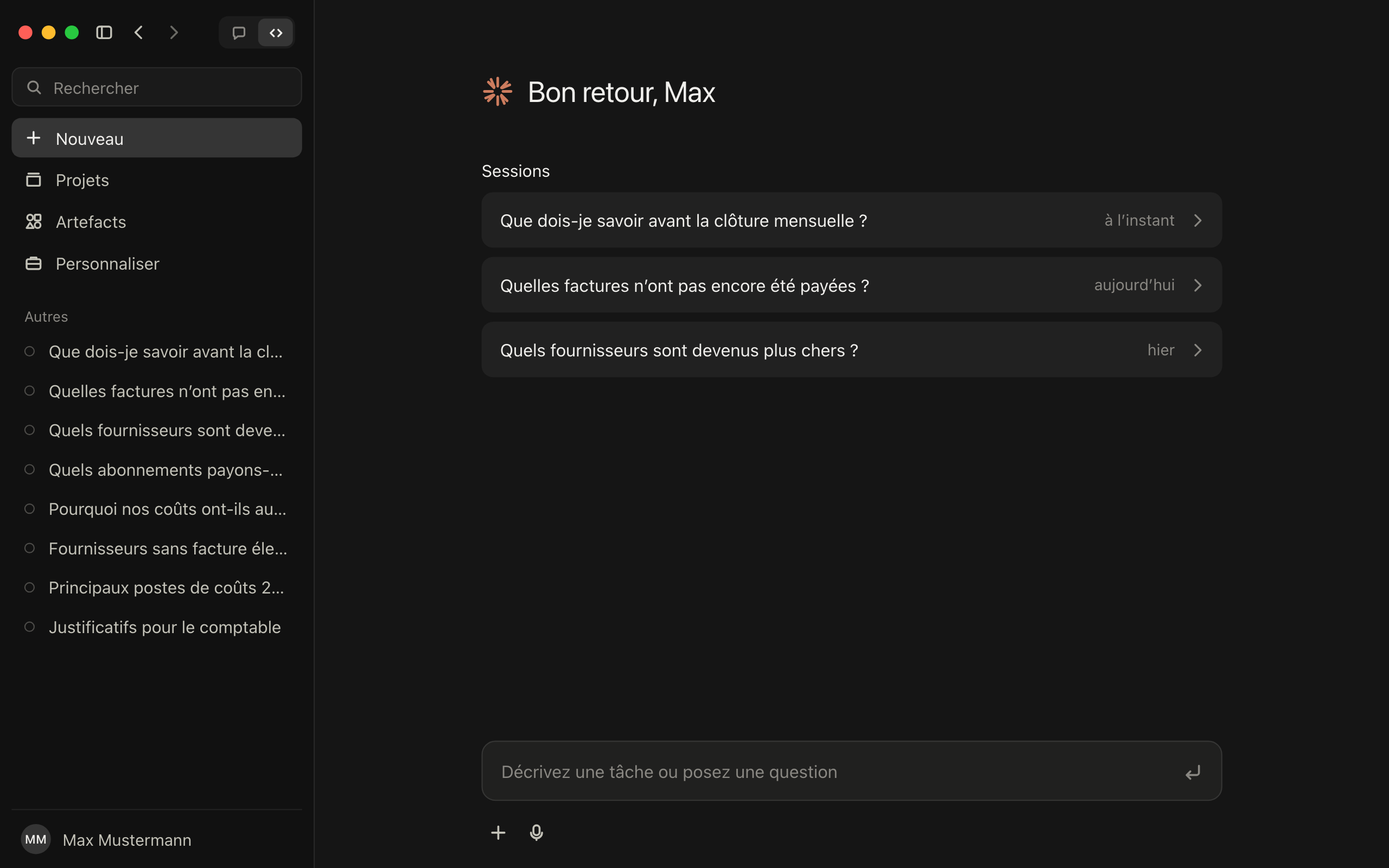Viewport: 1389px width, 868px height.
Task: Open sidebar item 'Quels abonnements payons-...'
Action: 157,470
